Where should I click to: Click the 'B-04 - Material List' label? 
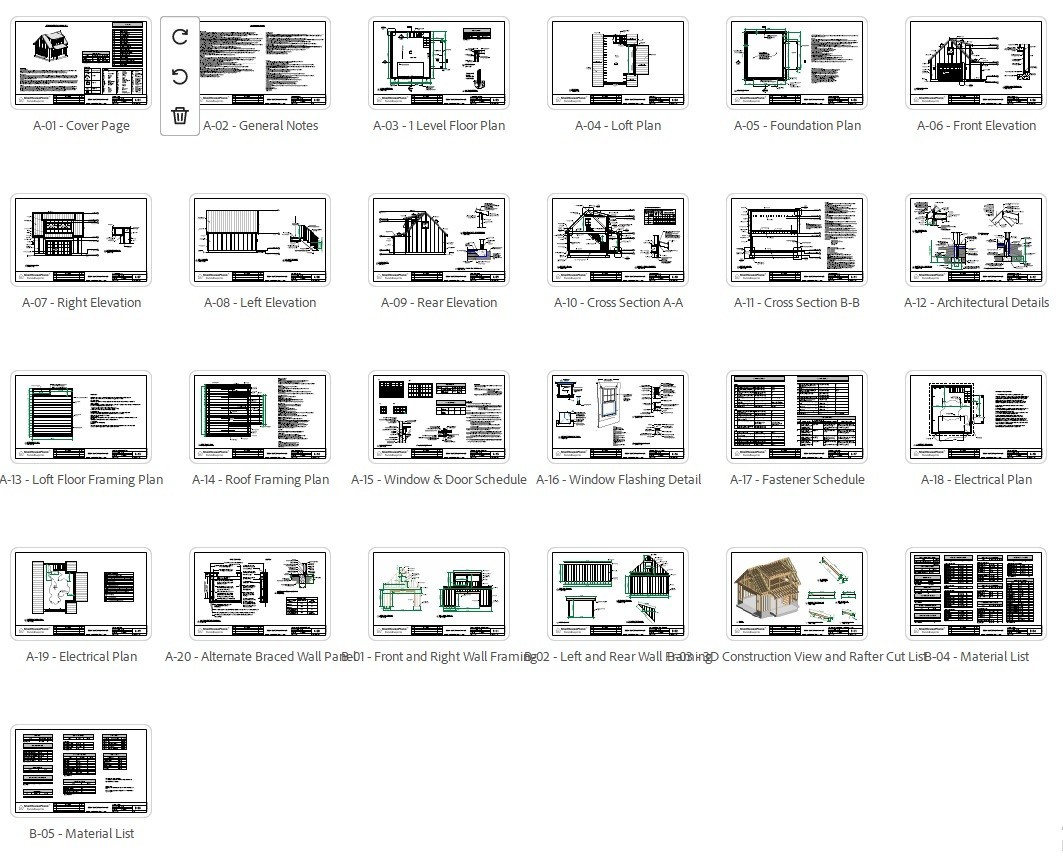tap(976, 656)
